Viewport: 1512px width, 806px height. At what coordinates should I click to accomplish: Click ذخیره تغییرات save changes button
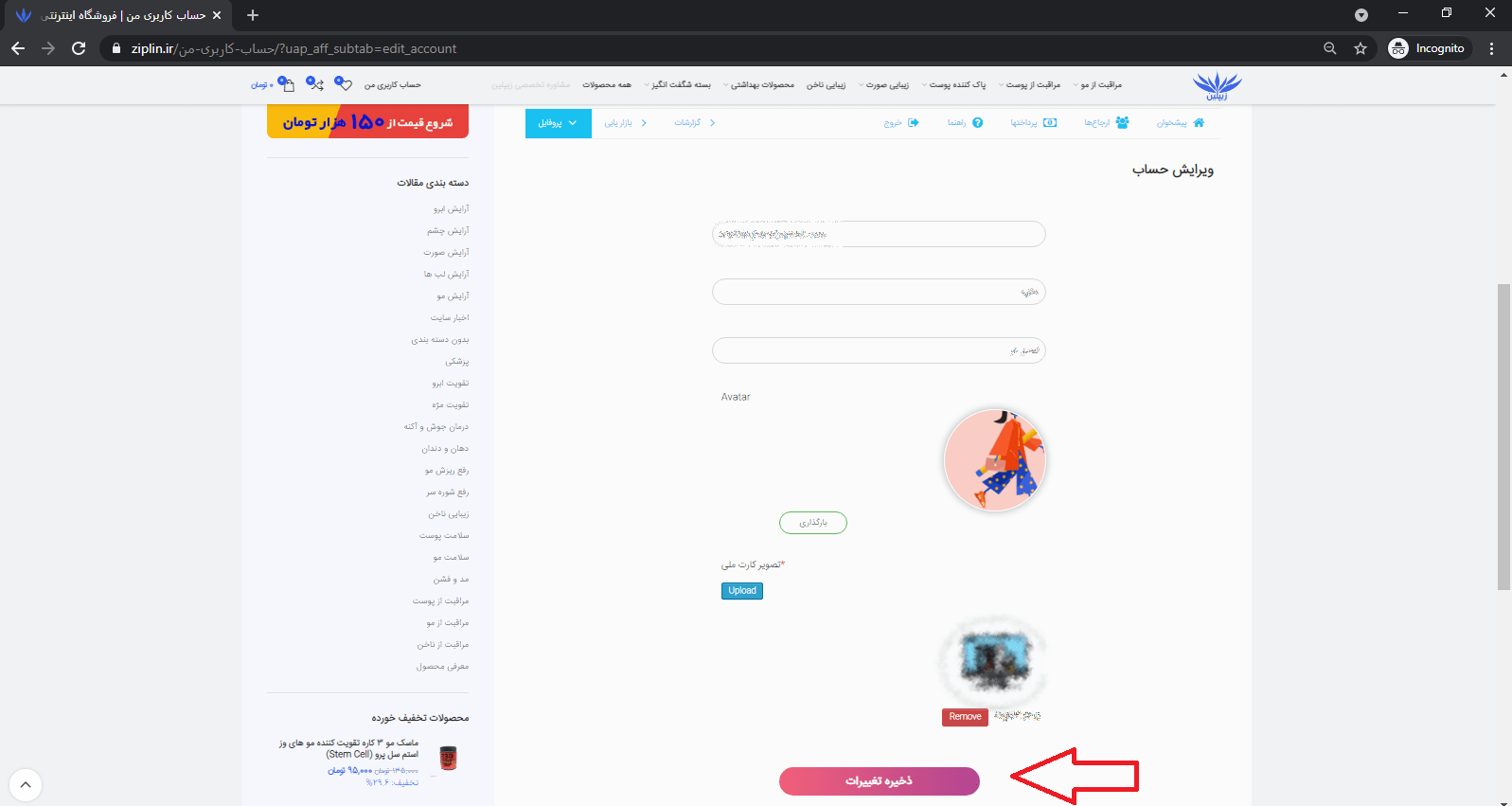pos(880,781)
